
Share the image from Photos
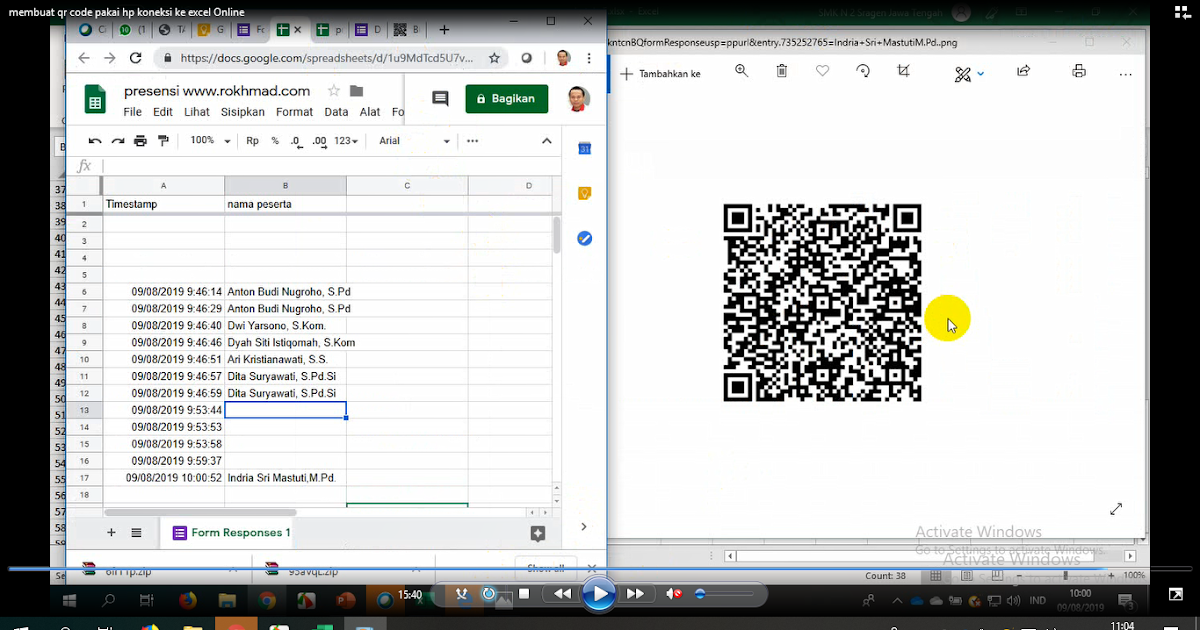1024,71
